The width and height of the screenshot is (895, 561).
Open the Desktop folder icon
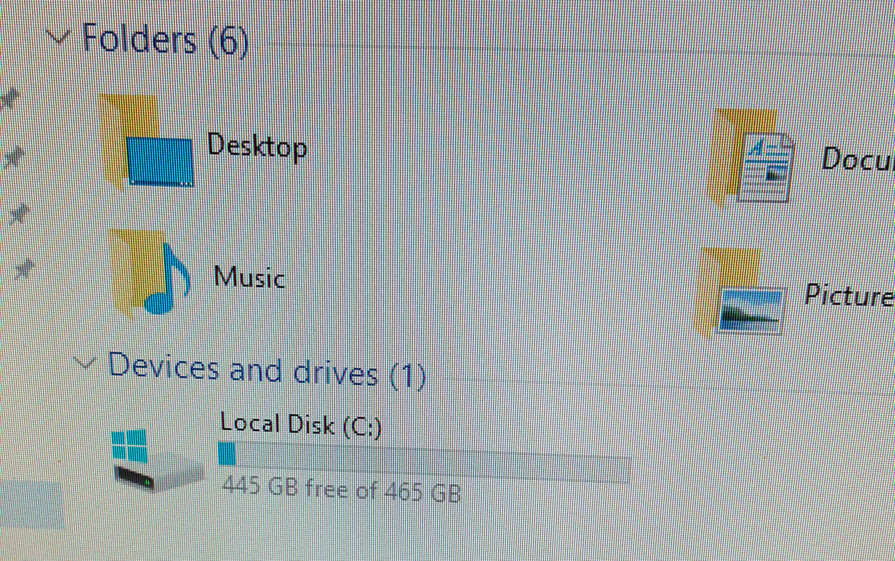[147, 143]
